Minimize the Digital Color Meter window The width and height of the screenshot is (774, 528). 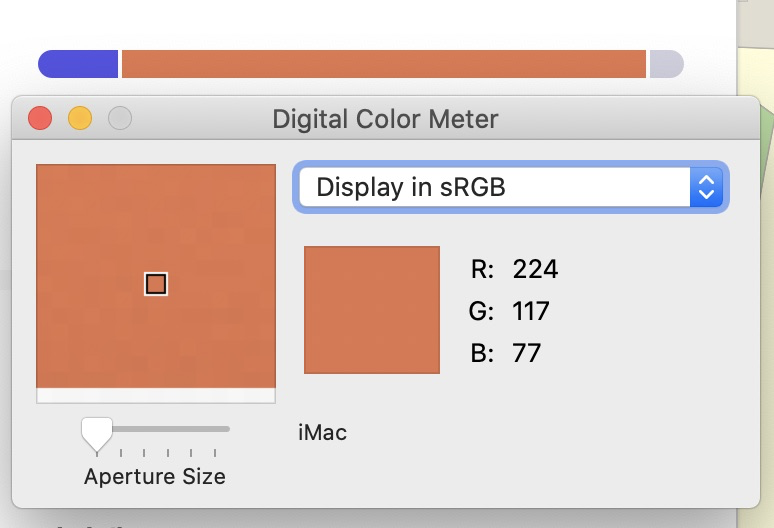click(x=80, y=118)
